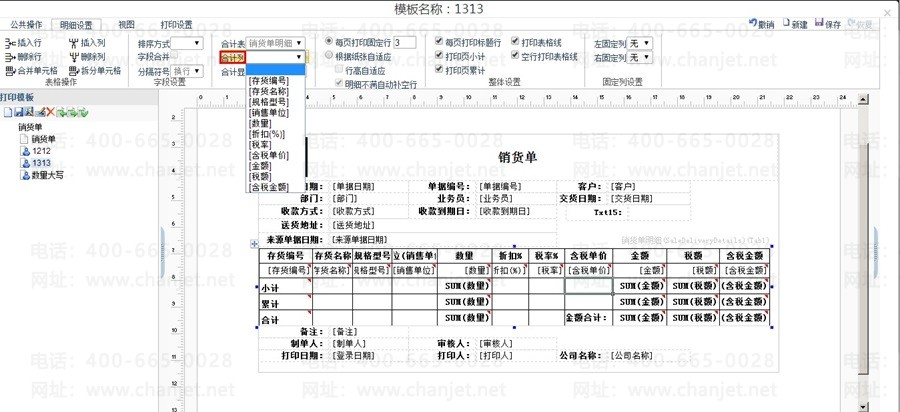The height and width of the screenshot is (412, 900).
Task: Click the last green arrow icon in 打印模板 toolbar
Action: pyautogui.click(x=83, y=112)
